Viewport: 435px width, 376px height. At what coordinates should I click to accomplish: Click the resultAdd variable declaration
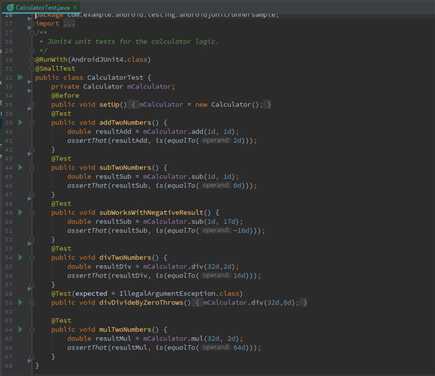click(113, 132)
